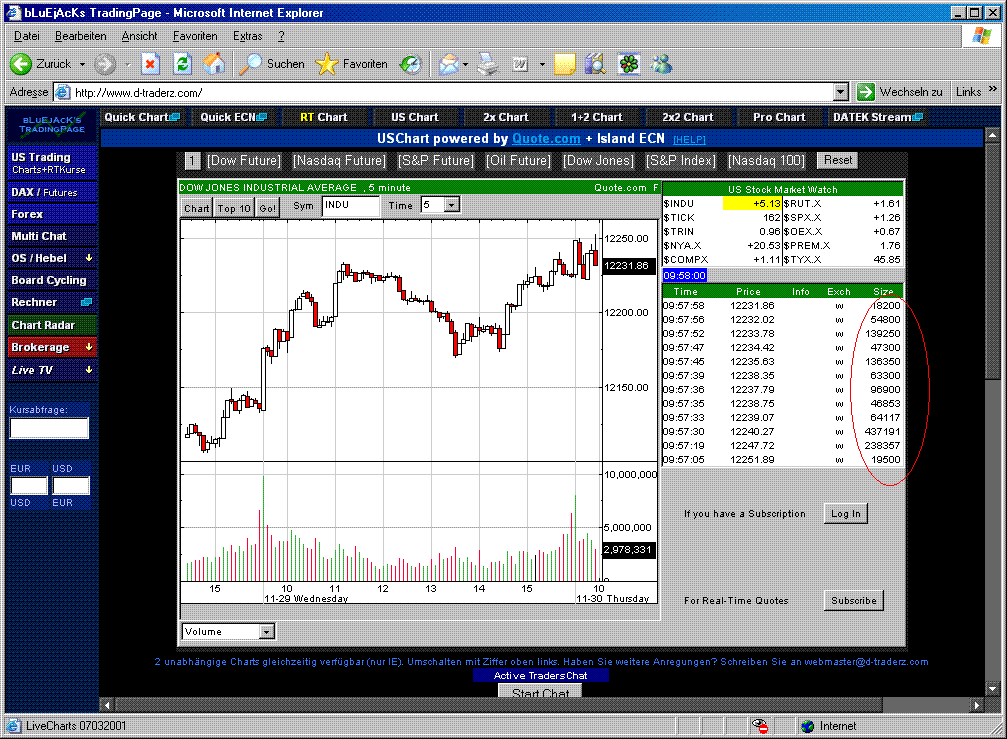Click the forward arrow icon

pos(105,64)
